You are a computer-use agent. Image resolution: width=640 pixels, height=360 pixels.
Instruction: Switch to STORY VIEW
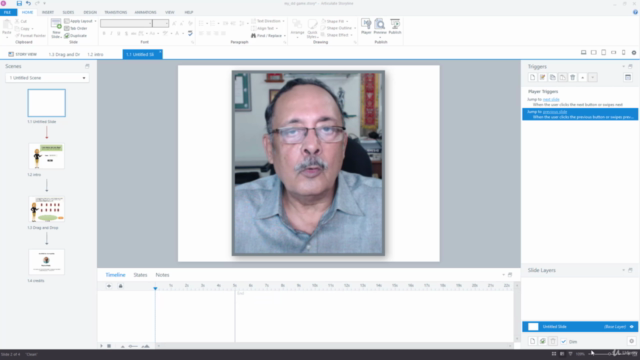[23, 54]
